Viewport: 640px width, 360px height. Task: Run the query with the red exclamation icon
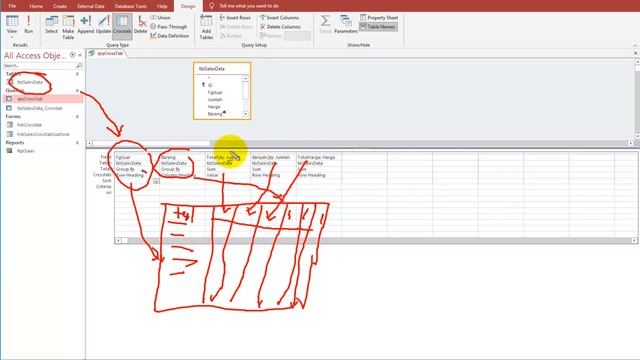pos(29,24)
